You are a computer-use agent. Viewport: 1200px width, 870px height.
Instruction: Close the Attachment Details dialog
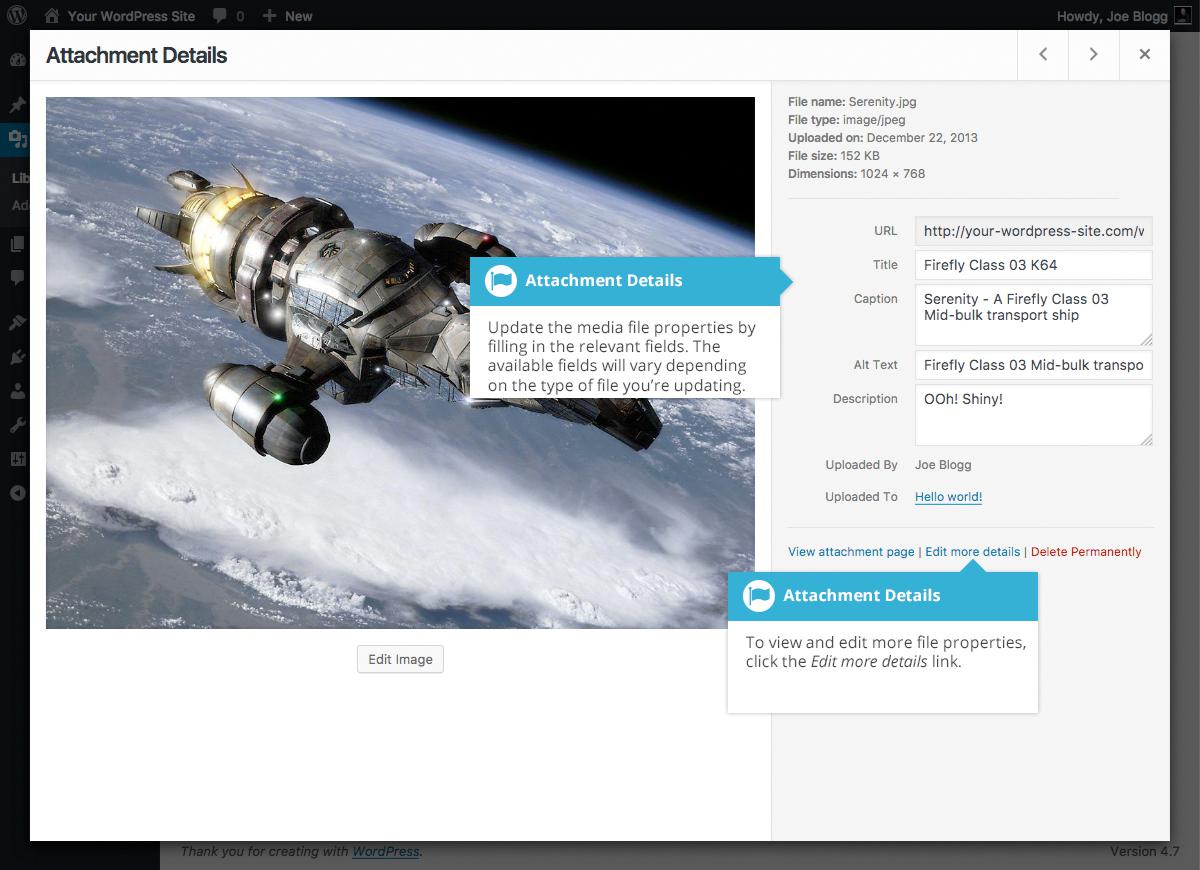1145,55
